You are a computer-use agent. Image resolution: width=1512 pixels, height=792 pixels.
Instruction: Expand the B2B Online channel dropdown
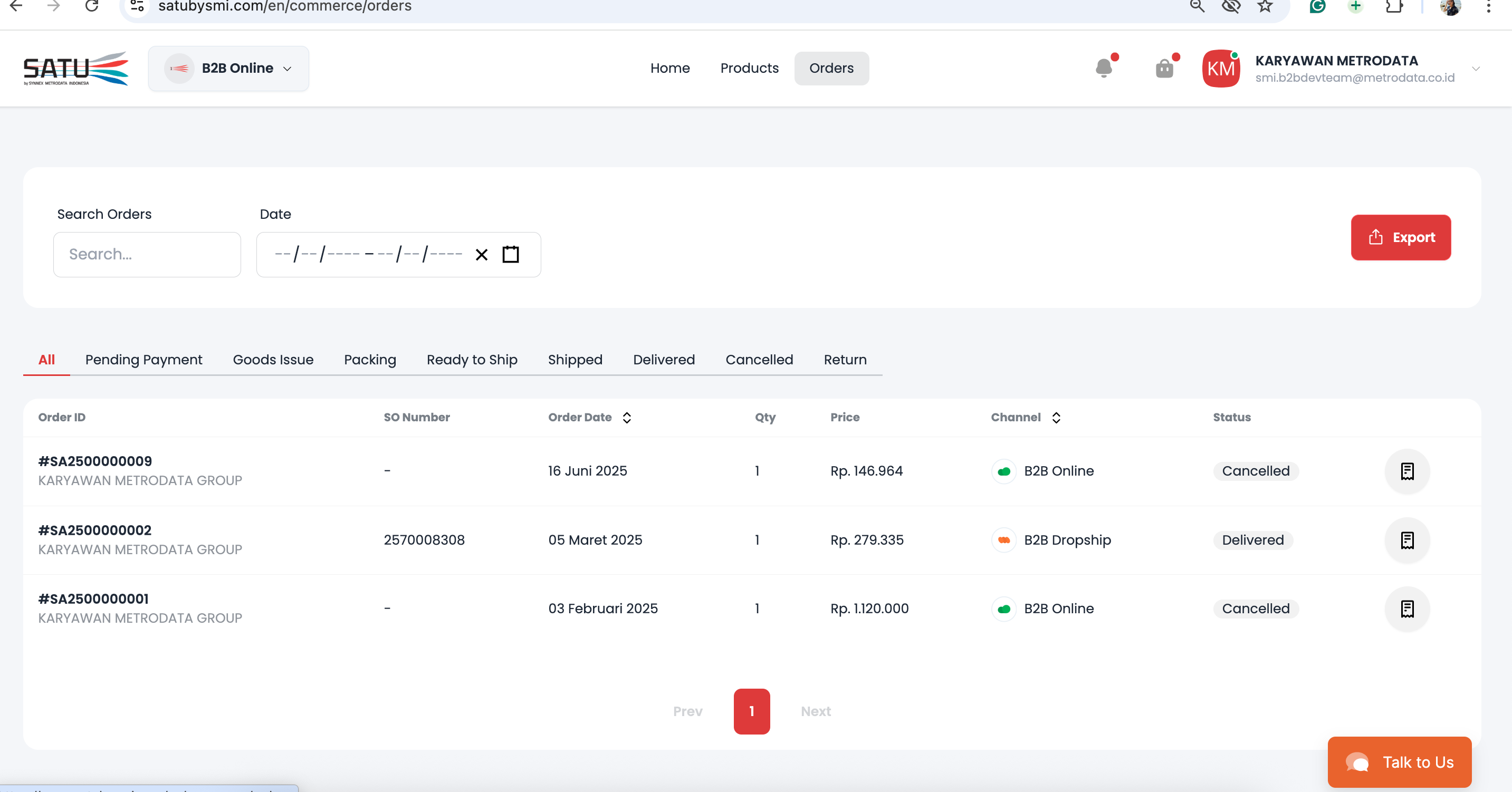[x=228, y=69]
